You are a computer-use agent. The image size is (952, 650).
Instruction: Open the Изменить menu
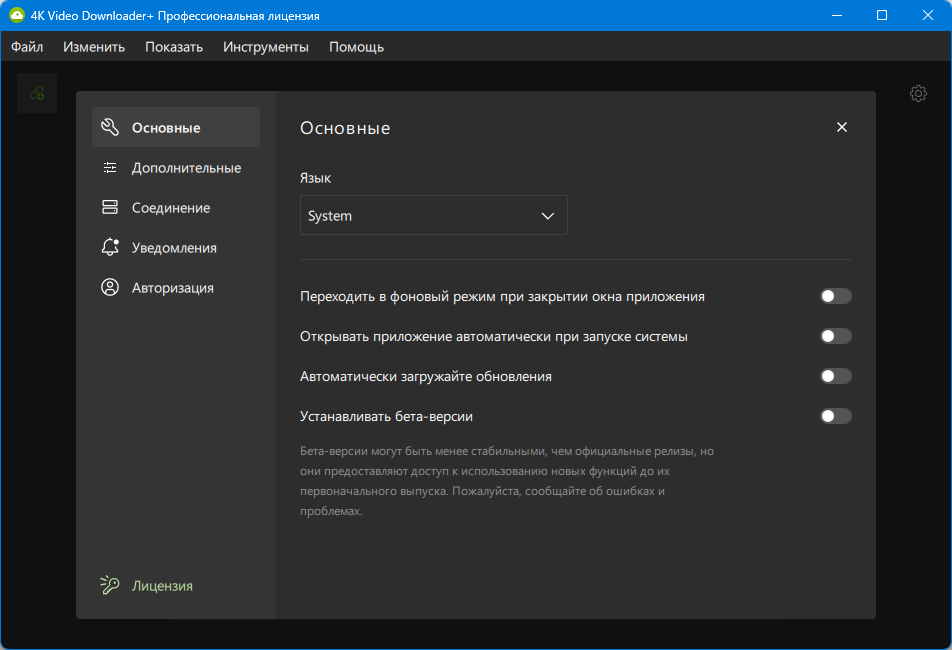(94, 47)
